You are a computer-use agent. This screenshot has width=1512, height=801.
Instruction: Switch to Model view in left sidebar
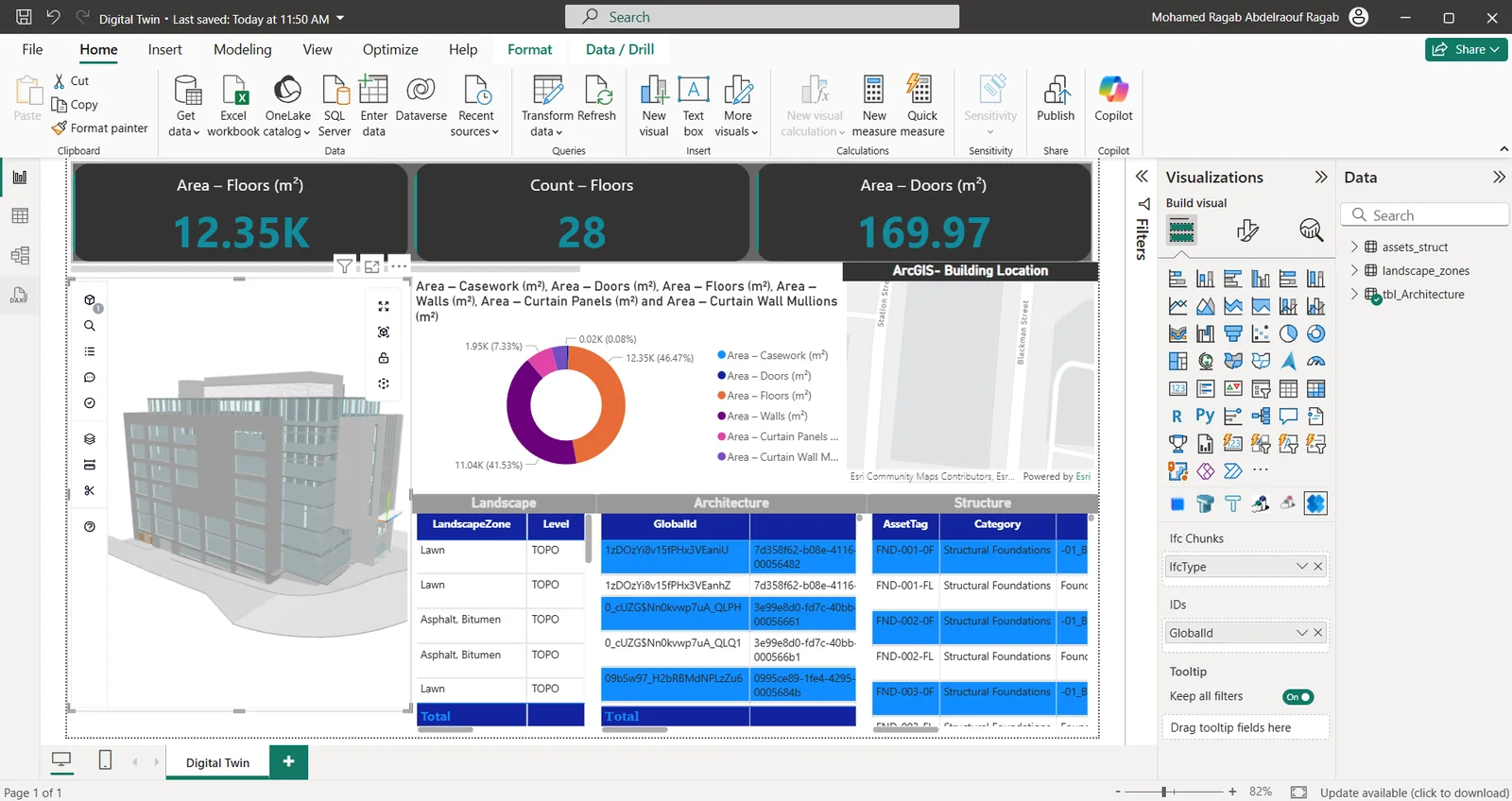[20, 255]
